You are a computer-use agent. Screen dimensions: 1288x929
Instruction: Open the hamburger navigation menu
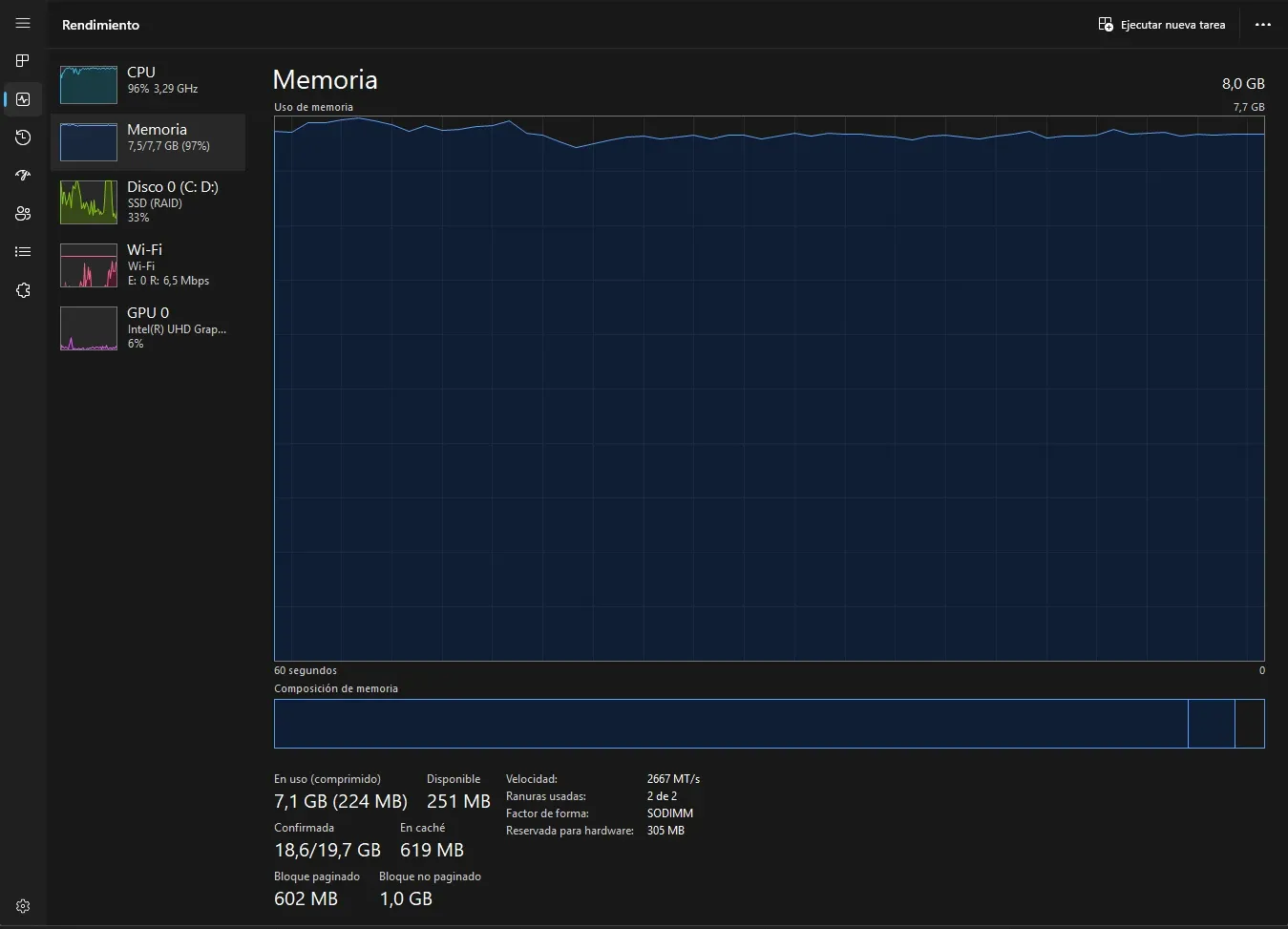[23, 23]
